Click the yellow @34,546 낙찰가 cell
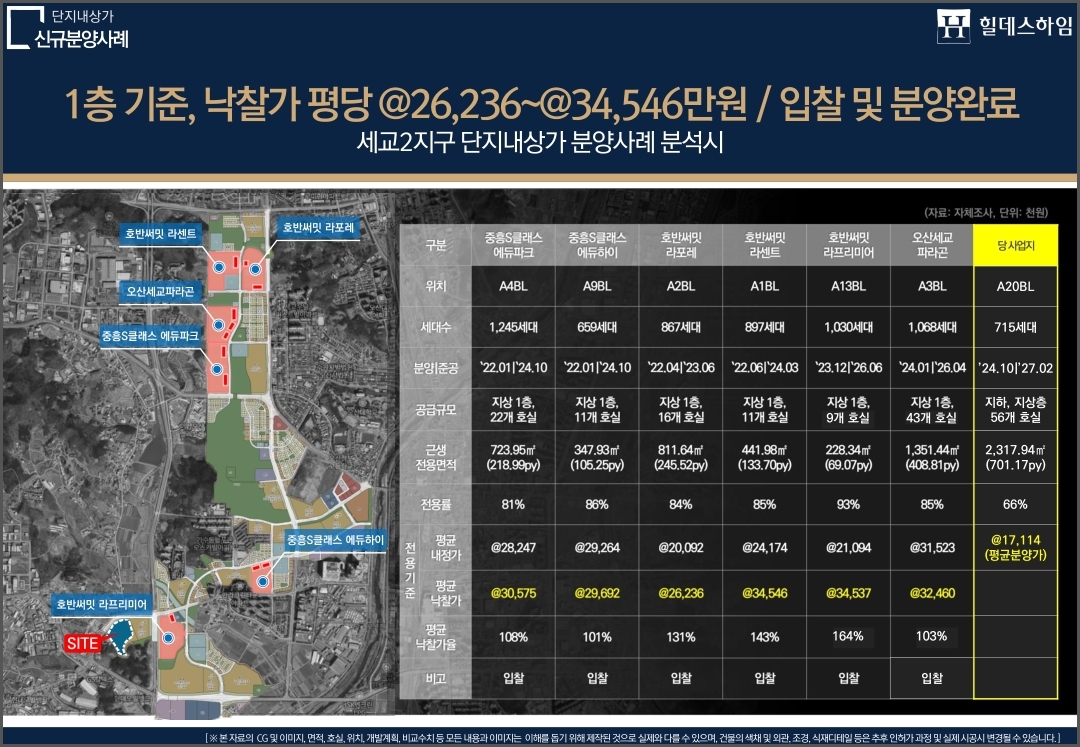This screenshot has height=747, width=1080. (x=765, y=593)
